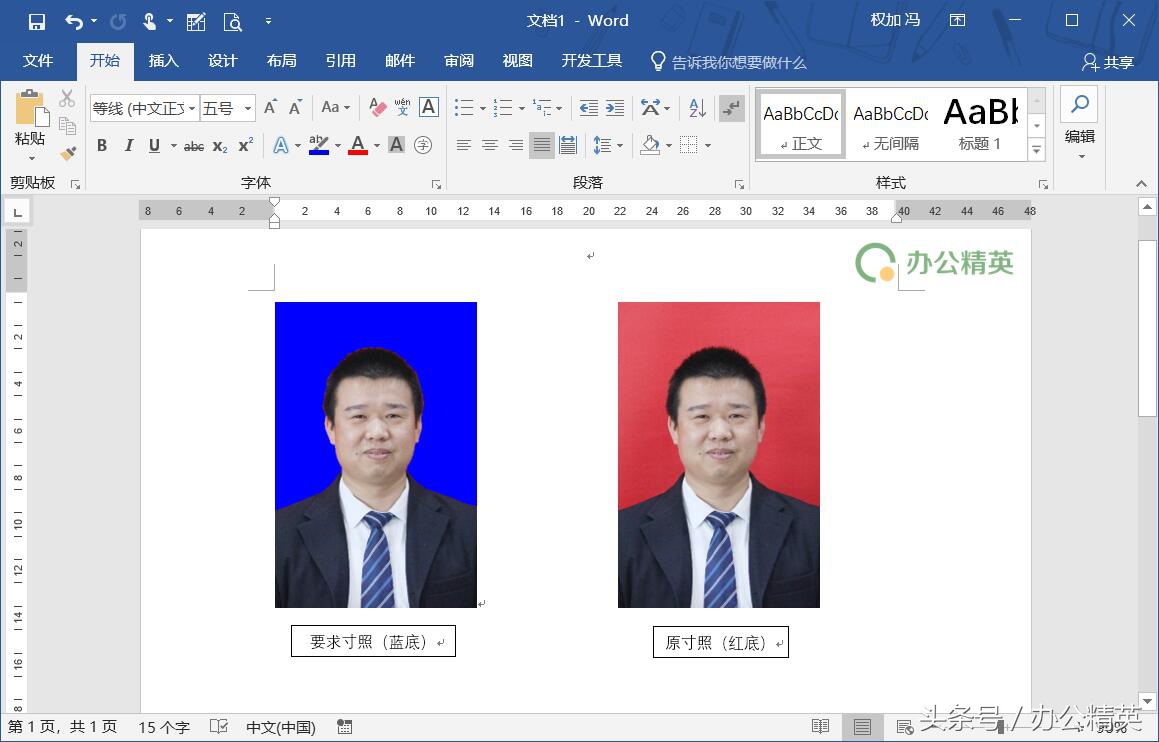1159x742 pixels.
Task: Select the Format Painter (格式刷) icon
Action: coord(67,152)
